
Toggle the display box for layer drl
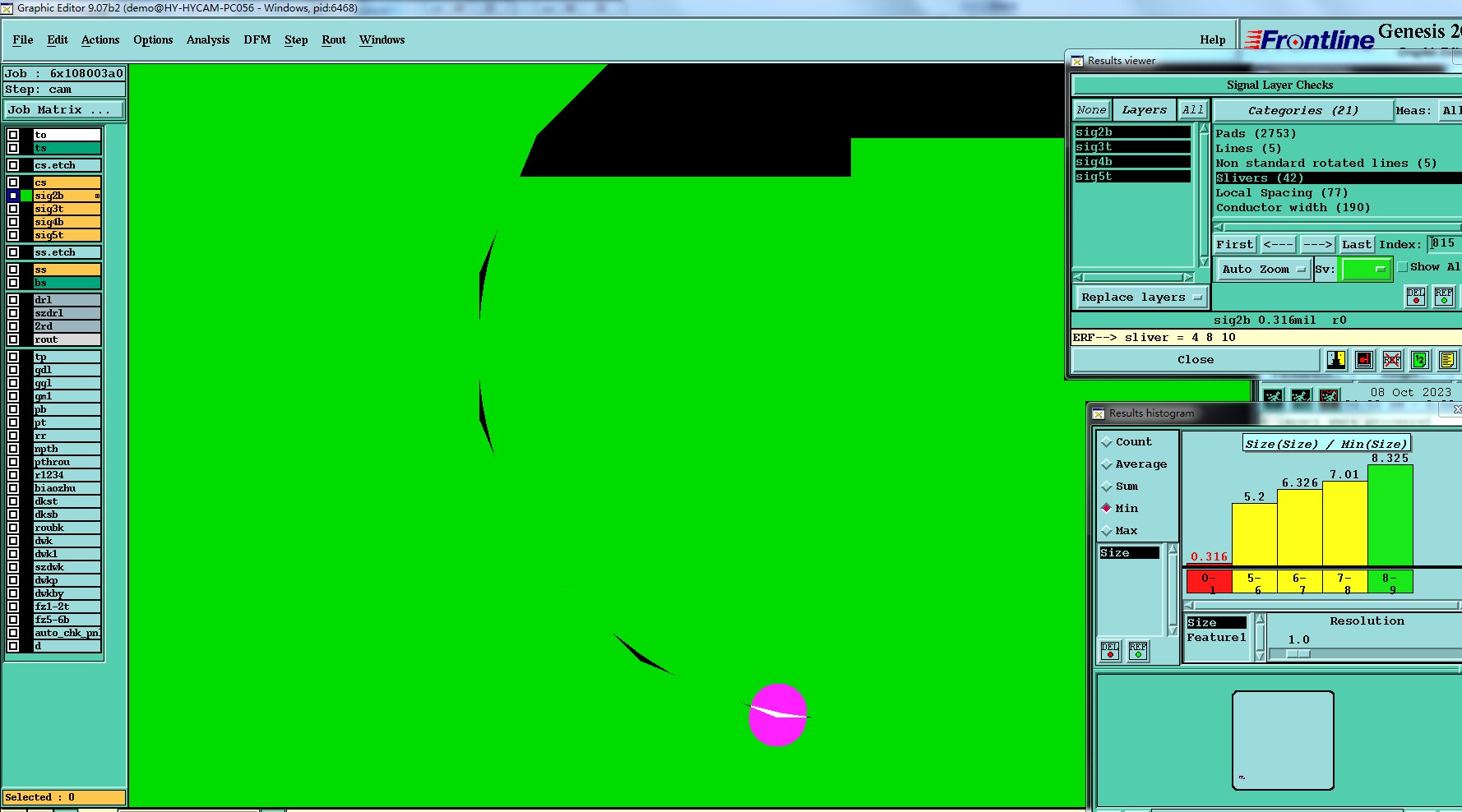pyautogui.click(x=13, y=300)
